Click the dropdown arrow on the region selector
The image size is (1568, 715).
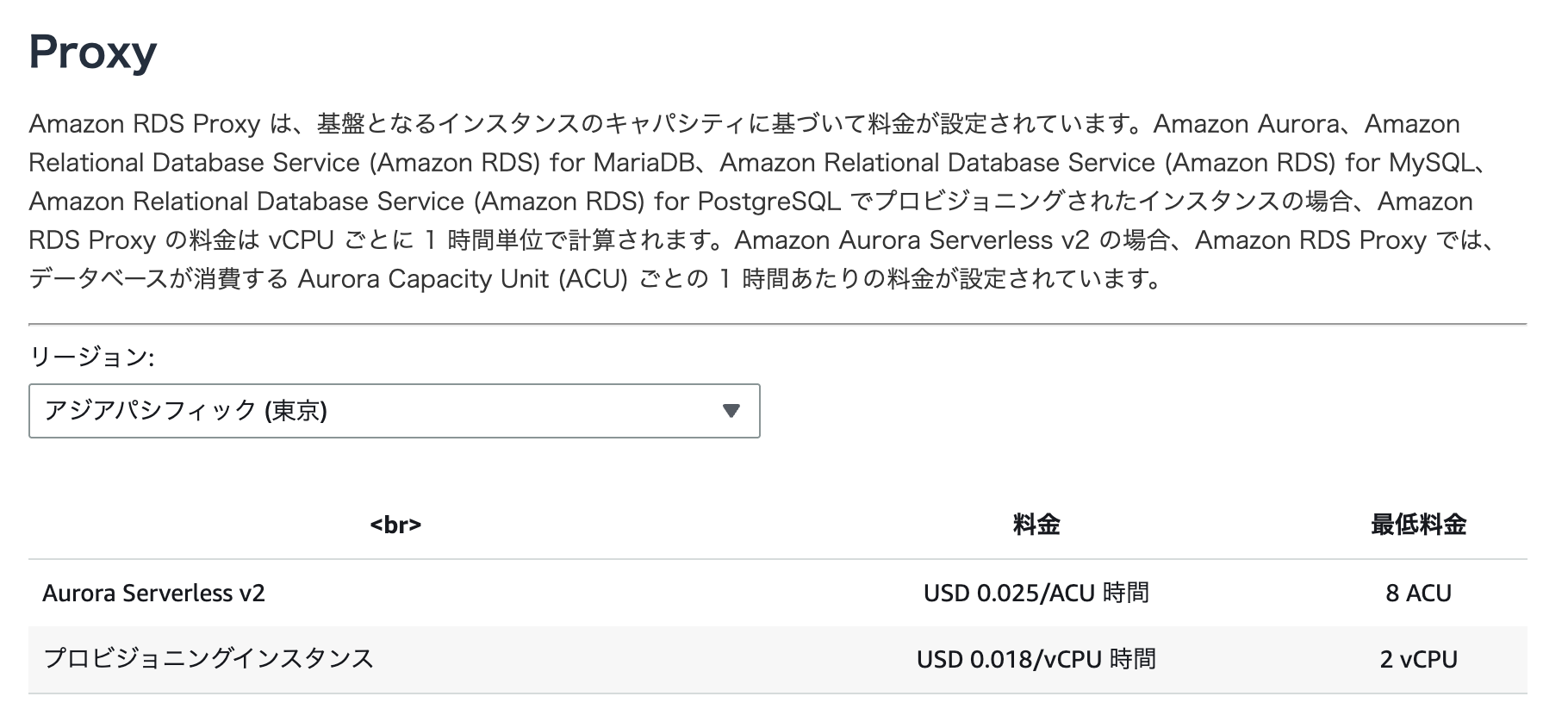[x=731, y=411]
